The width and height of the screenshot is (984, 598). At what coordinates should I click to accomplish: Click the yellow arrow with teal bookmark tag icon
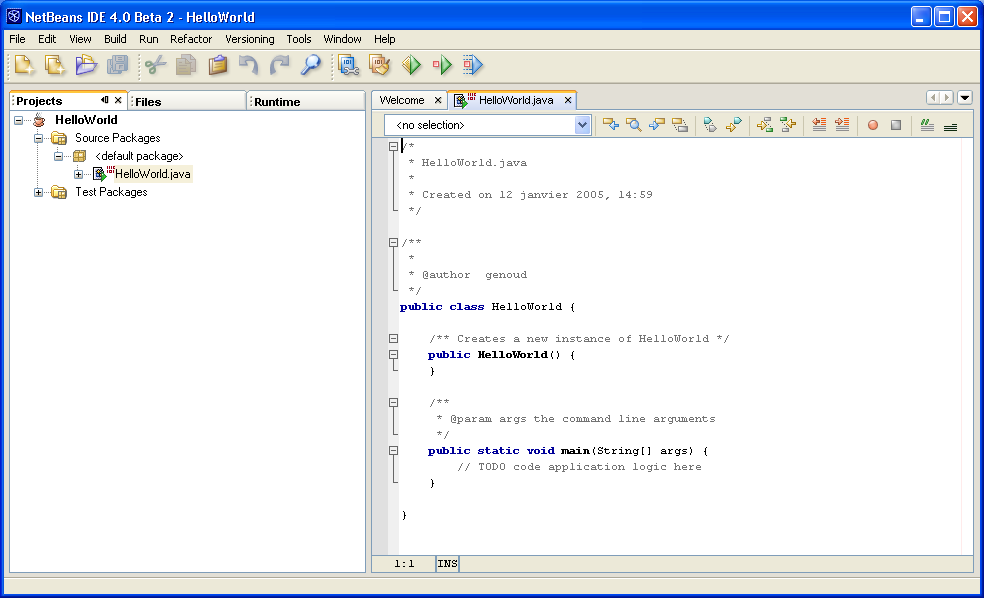click(733, 125)
